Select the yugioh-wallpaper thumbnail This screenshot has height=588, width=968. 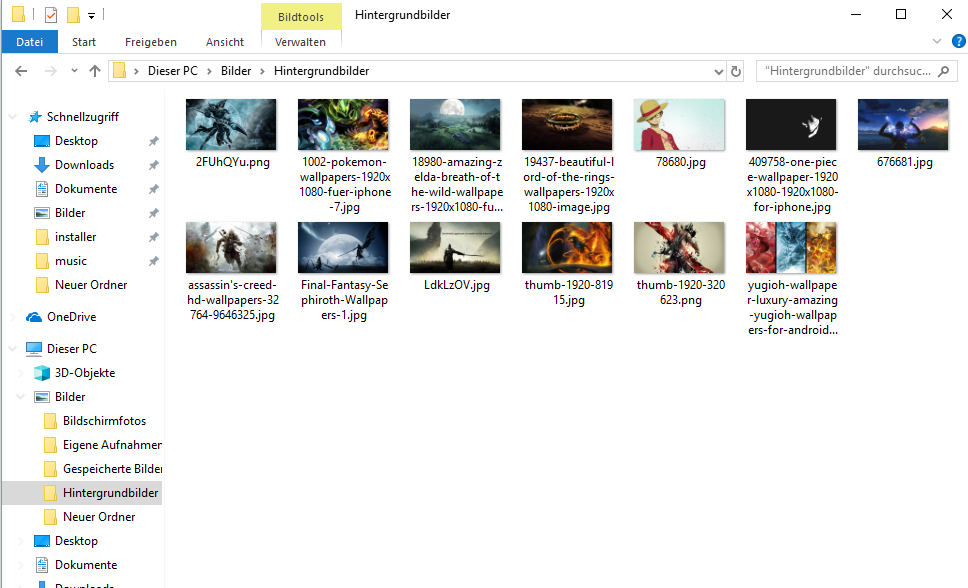(791, 248)
